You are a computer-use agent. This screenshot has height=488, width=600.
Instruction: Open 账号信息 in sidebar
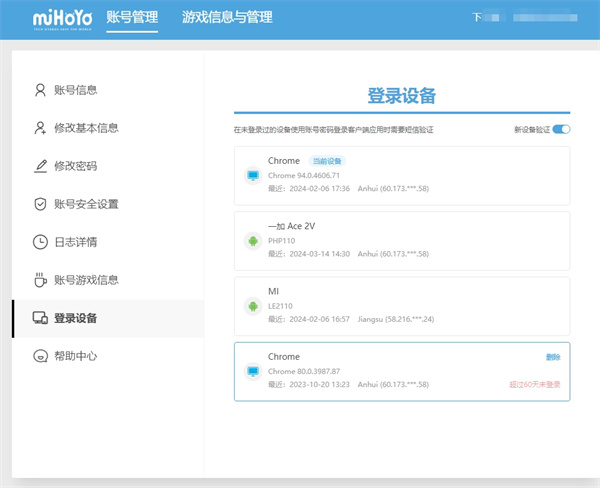pyautogui.click(x=108, y=90)
